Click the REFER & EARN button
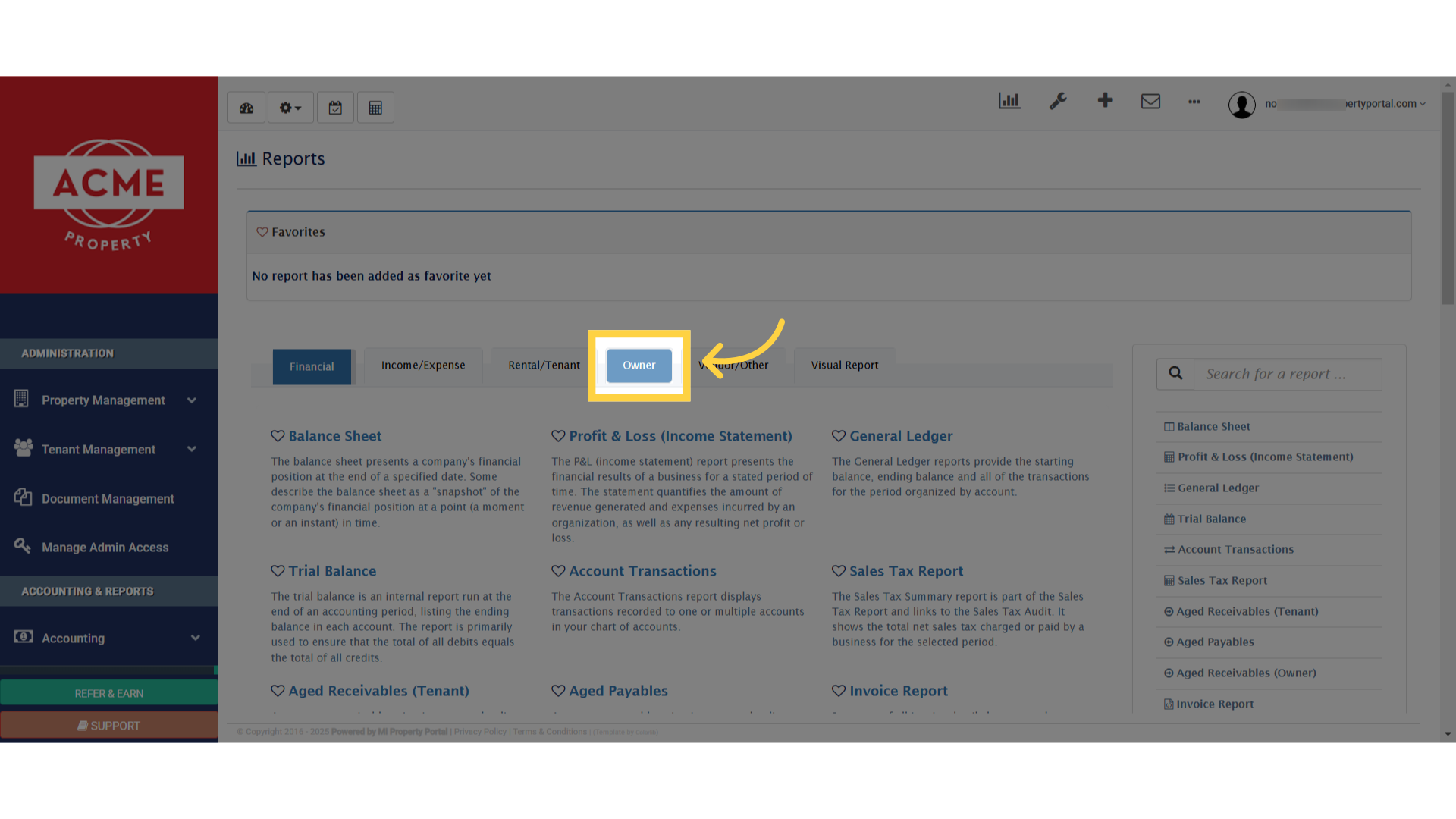The image size is (1456, 819). pos(108,692)
